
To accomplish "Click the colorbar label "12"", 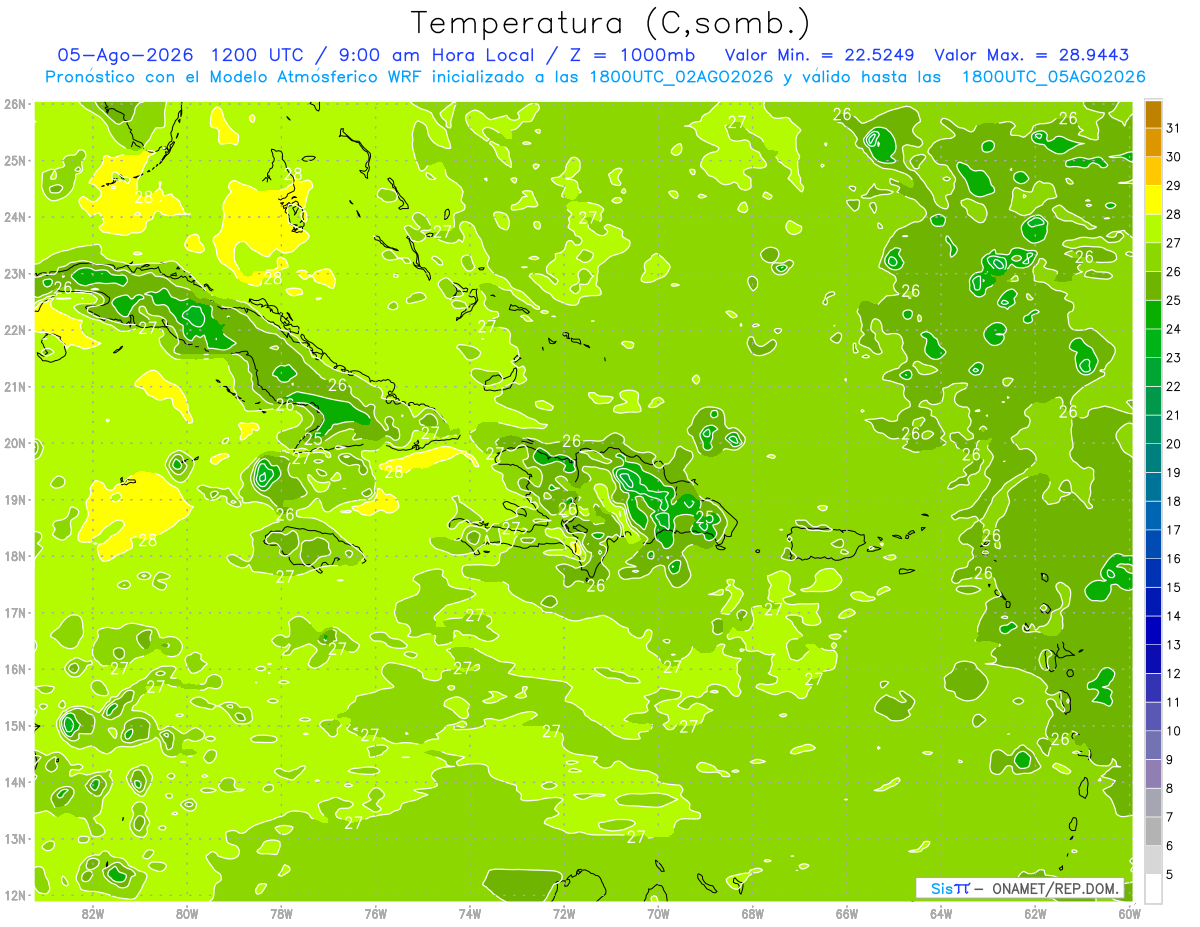I will point(1174,673).
